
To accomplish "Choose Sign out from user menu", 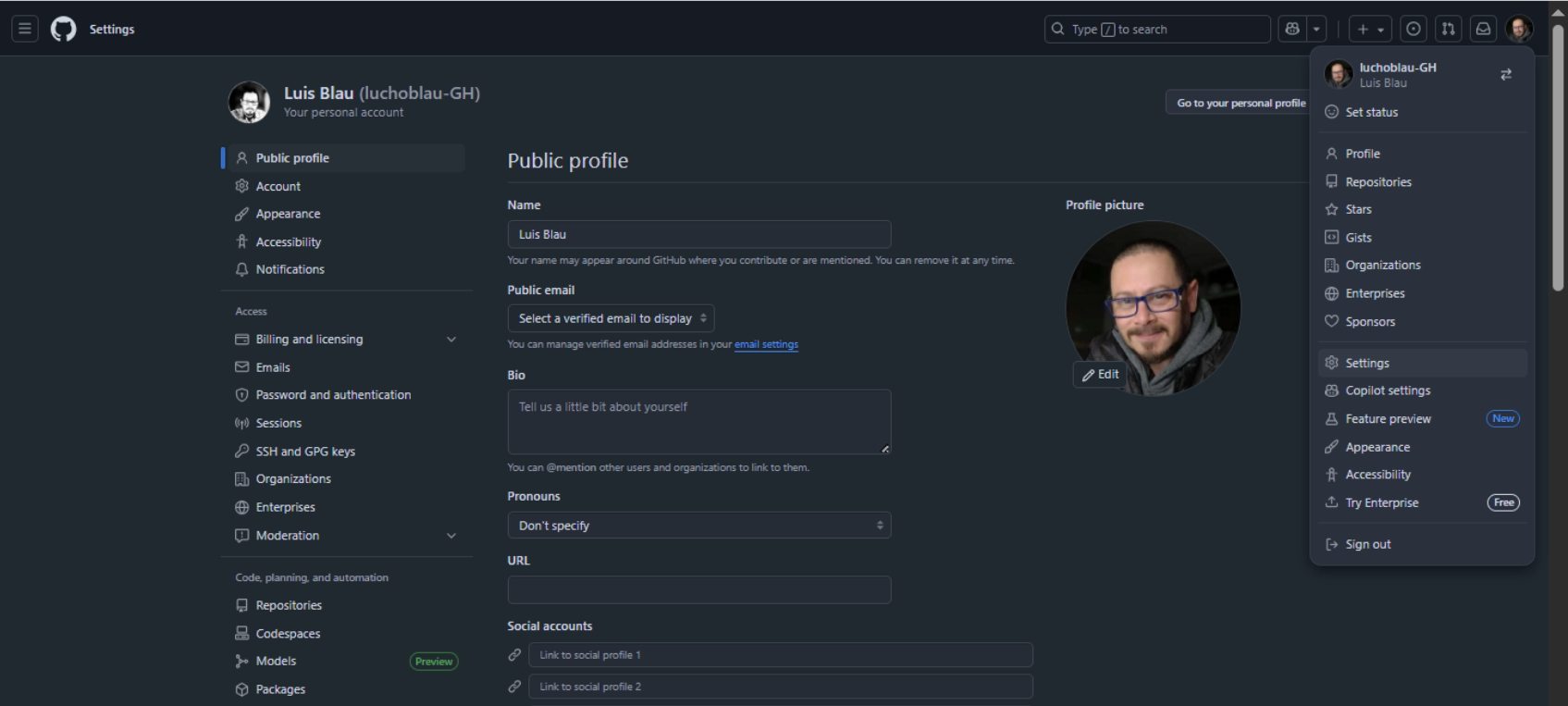I will click(x=1367, y=544).
